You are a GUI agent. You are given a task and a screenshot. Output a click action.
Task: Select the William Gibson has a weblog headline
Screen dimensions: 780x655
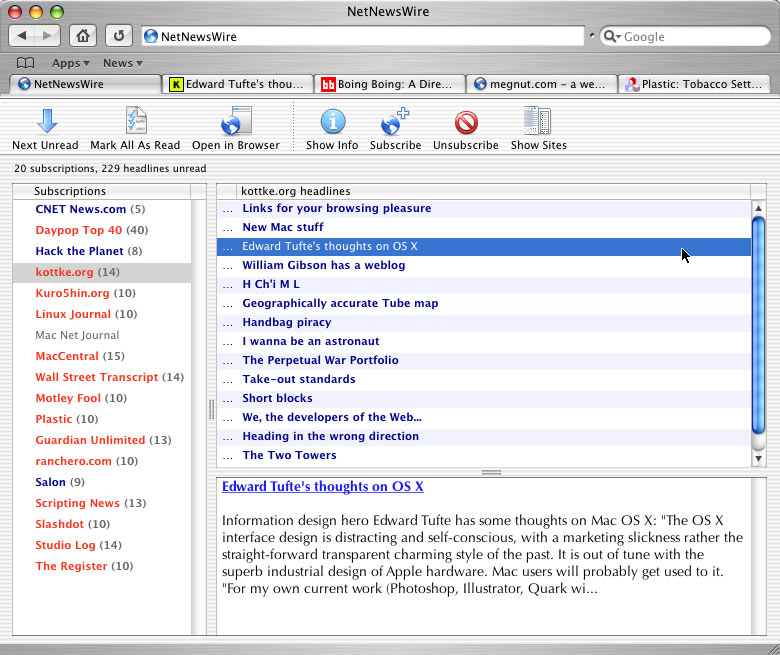[x=323, y=265]
